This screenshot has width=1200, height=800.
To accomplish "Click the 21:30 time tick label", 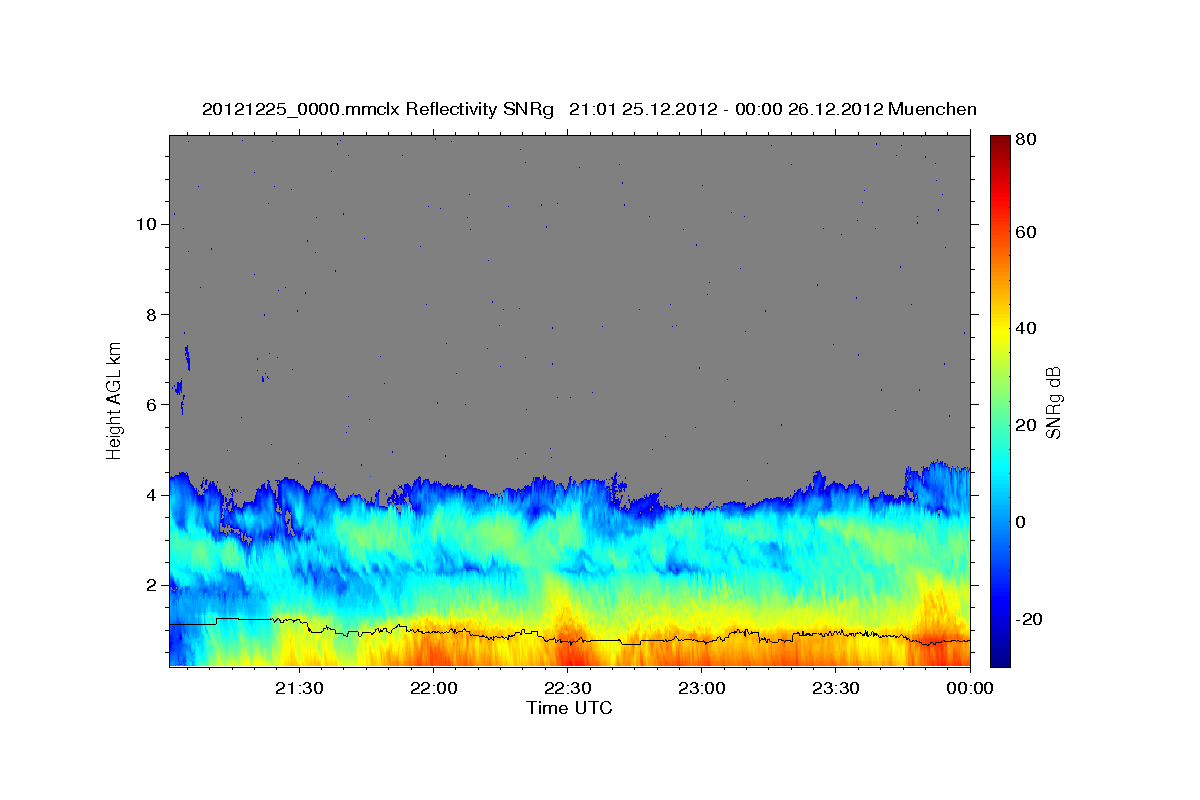I will 299,688.
